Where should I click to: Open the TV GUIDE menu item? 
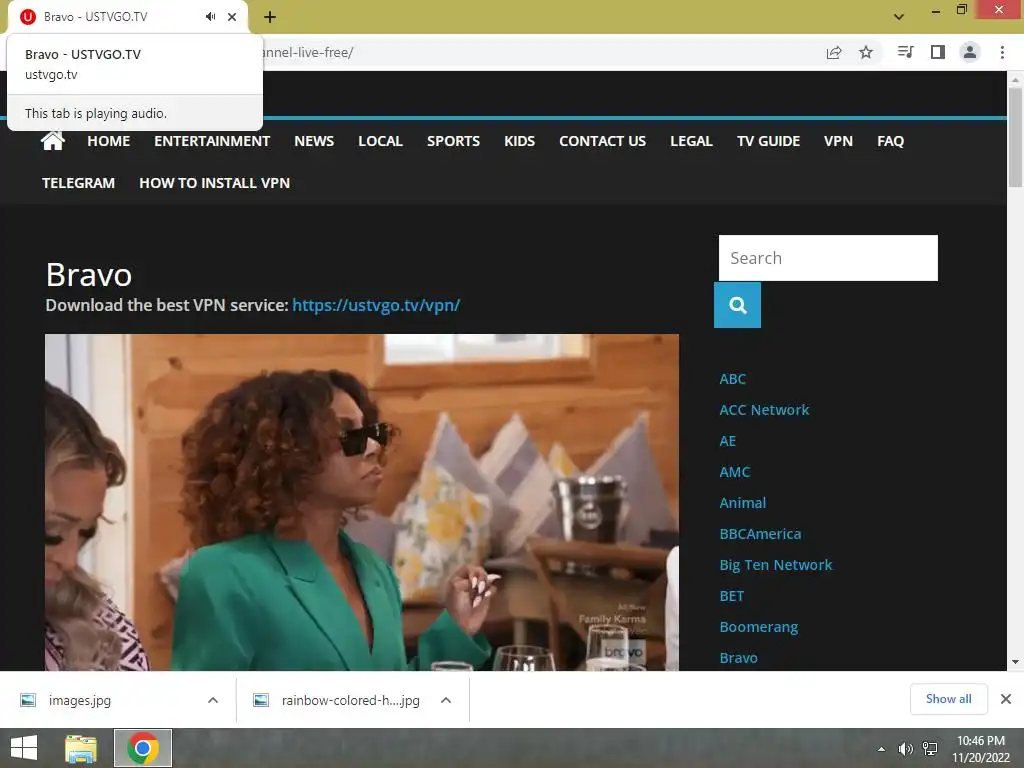click(768, 141)
